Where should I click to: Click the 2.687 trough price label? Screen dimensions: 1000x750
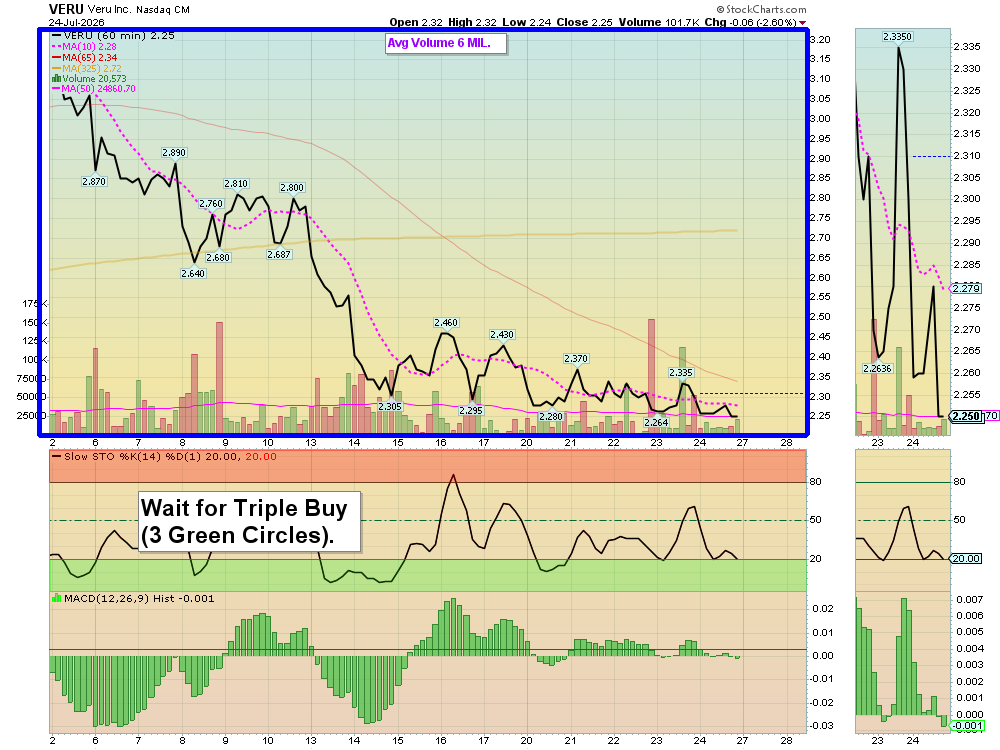click(279, 254)
